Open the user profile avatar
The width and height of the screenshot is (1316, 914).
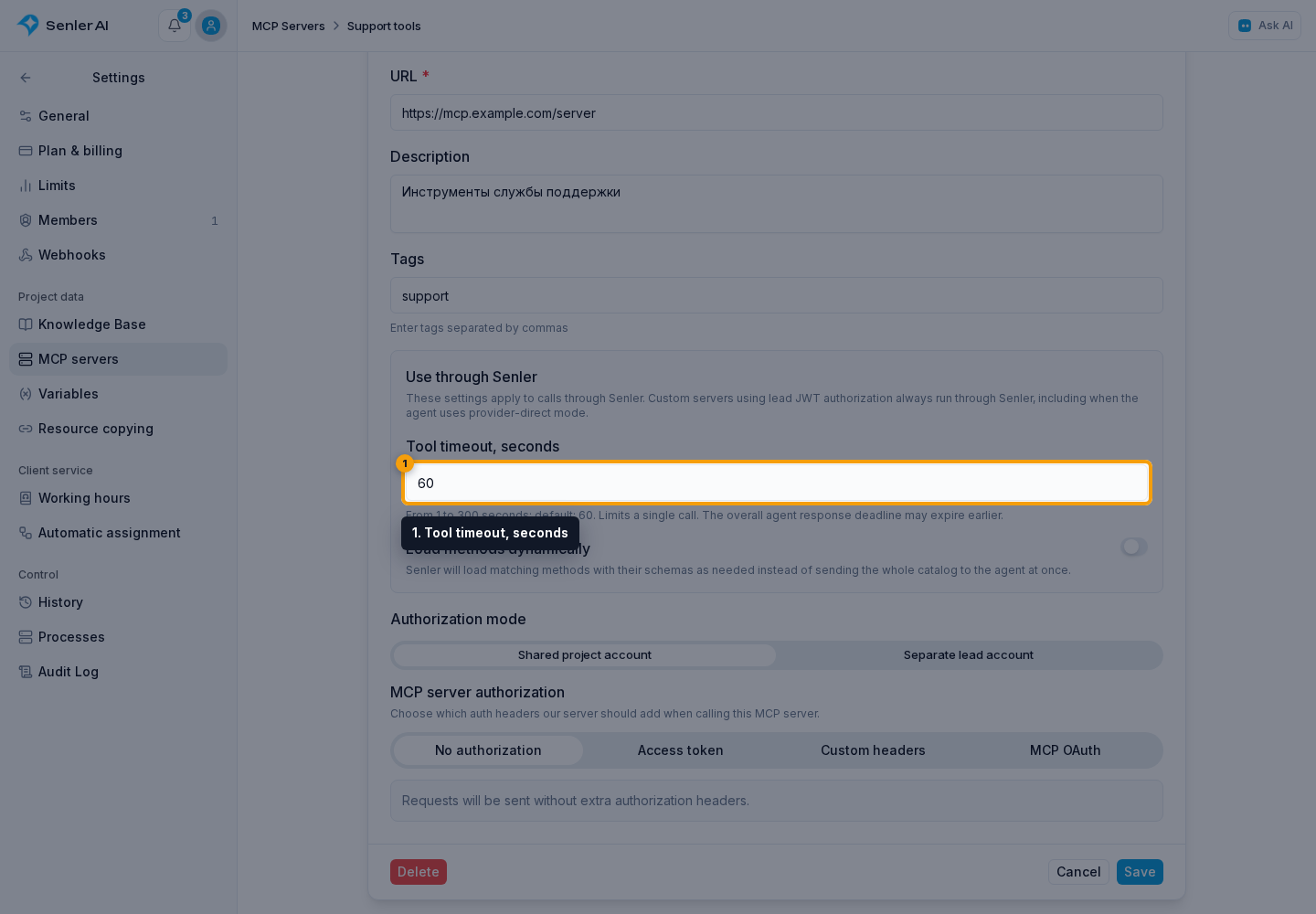211,26
